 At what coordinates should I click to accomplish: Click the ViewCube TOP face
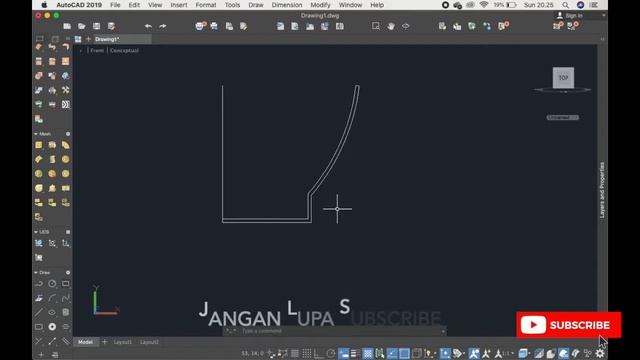tap(563, 78)
